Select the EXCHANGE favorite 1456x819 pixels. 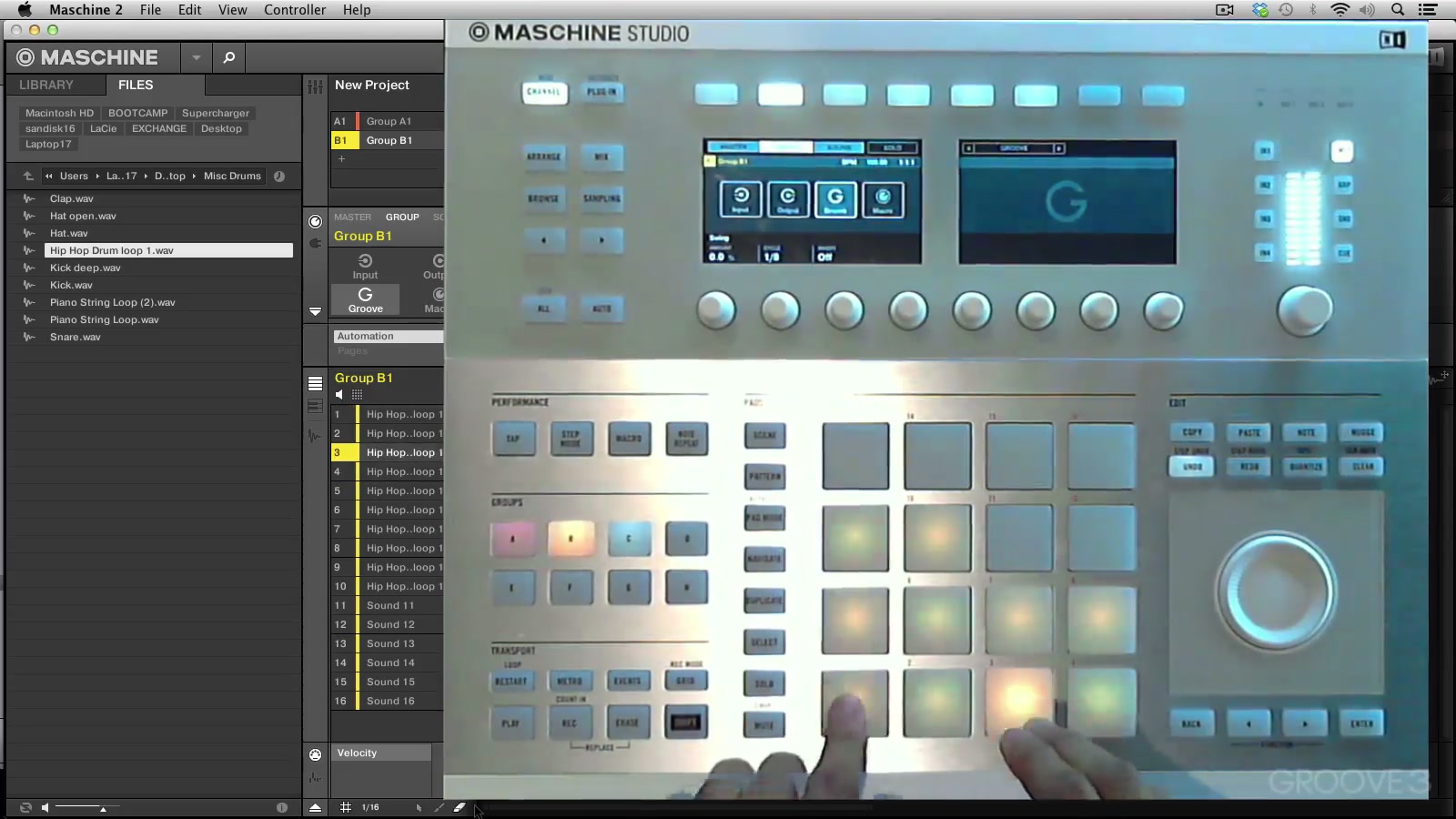click(159, 128)
